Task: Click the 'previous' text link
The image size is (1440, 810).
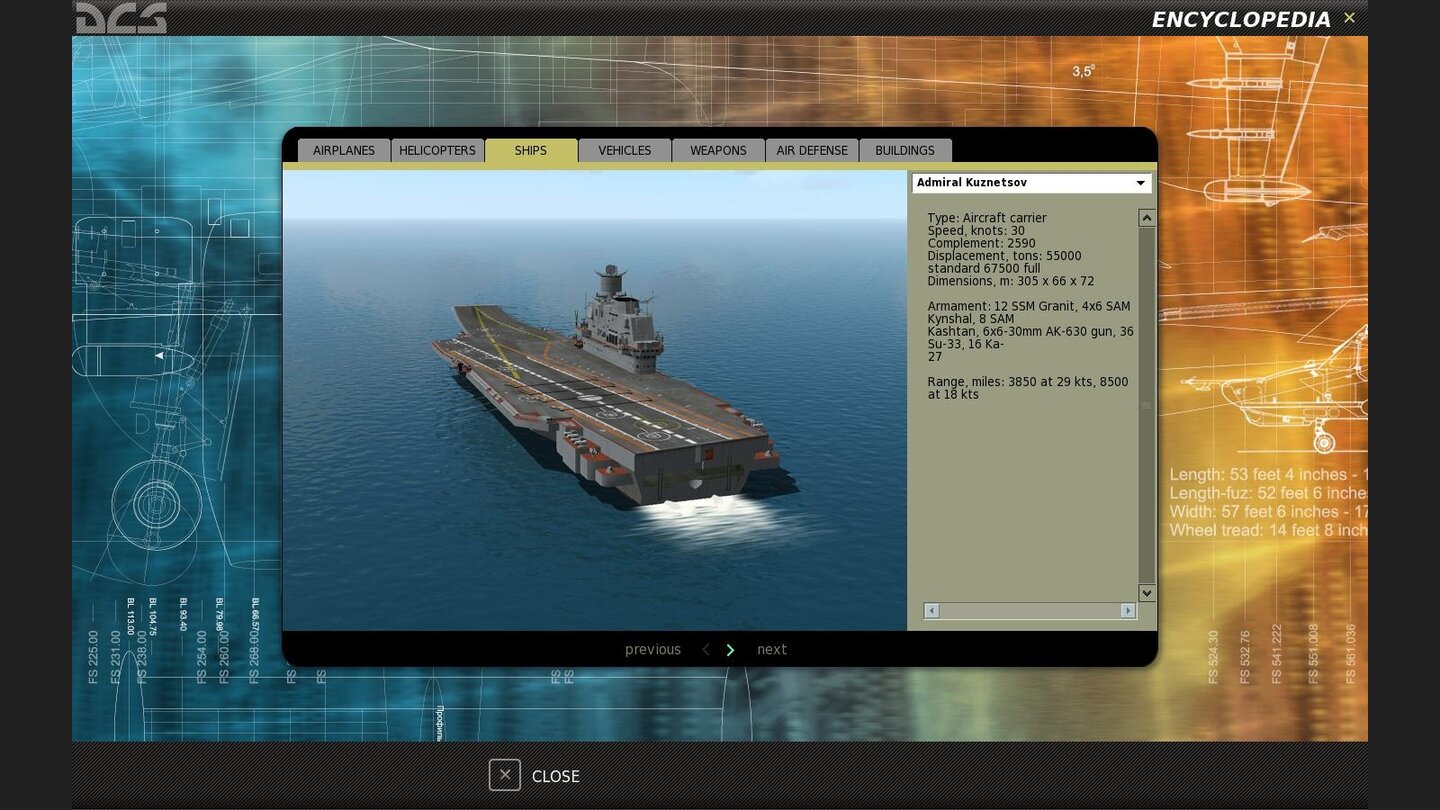Action: (x=653, y=650)
